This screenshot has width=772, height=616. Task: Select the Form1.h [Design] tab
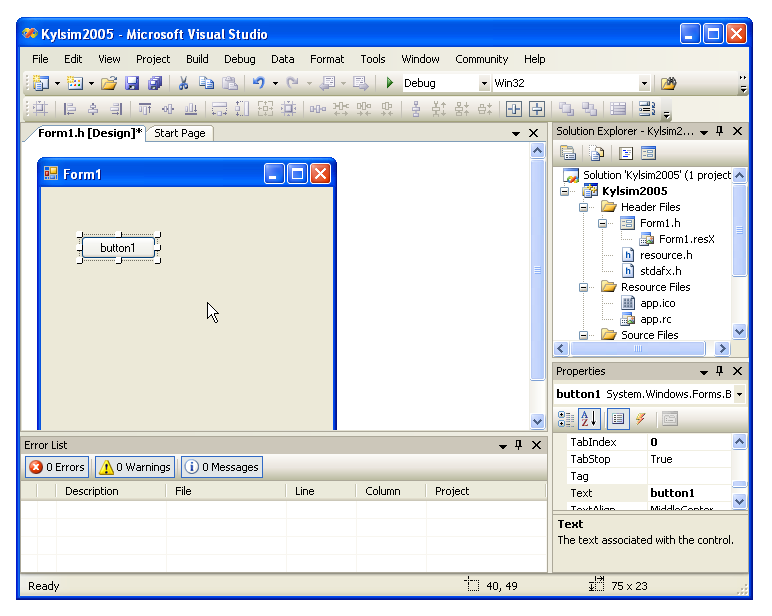pos(90,133)
